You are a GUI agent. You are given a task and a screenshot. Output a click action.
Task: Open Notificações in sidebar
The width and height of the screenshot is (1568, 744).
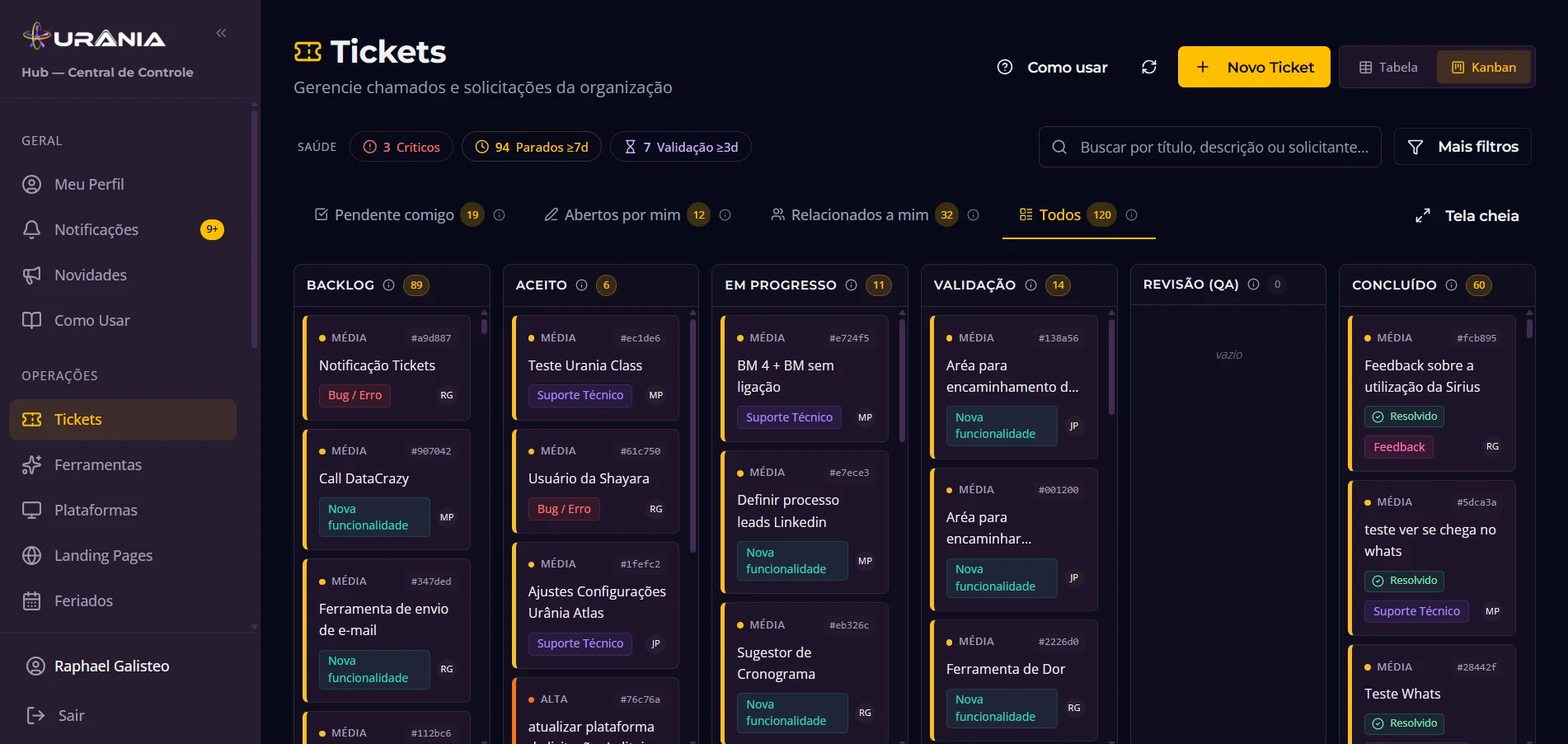[x=123, y=229]
